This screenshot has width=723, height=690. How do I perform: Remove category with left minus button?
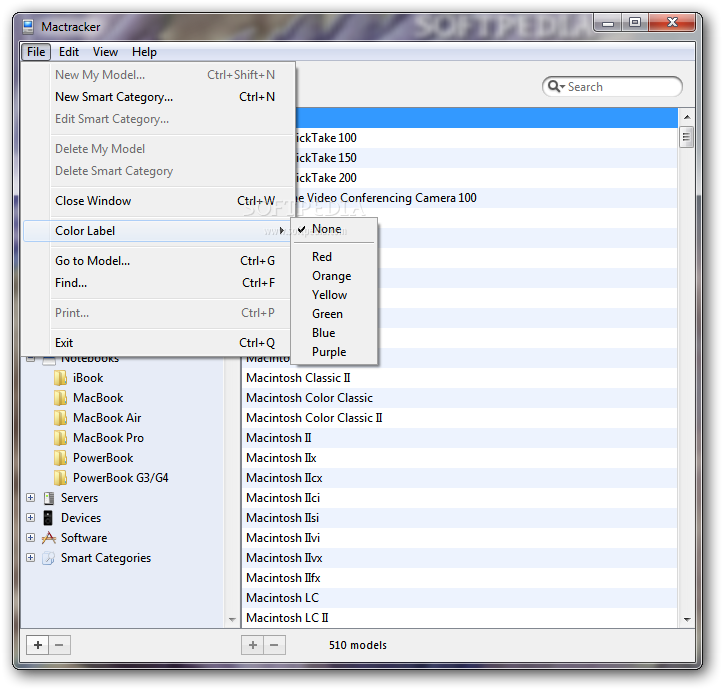point(59,645)
